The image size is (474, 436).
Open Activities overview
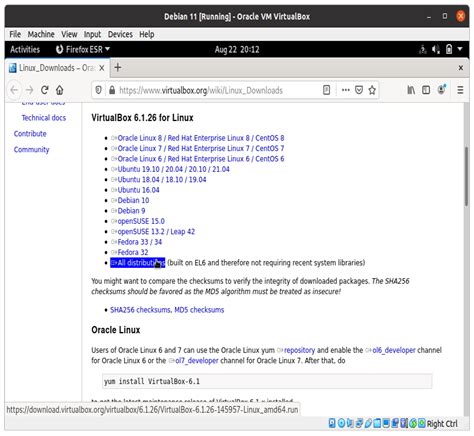tap(25, 50)
